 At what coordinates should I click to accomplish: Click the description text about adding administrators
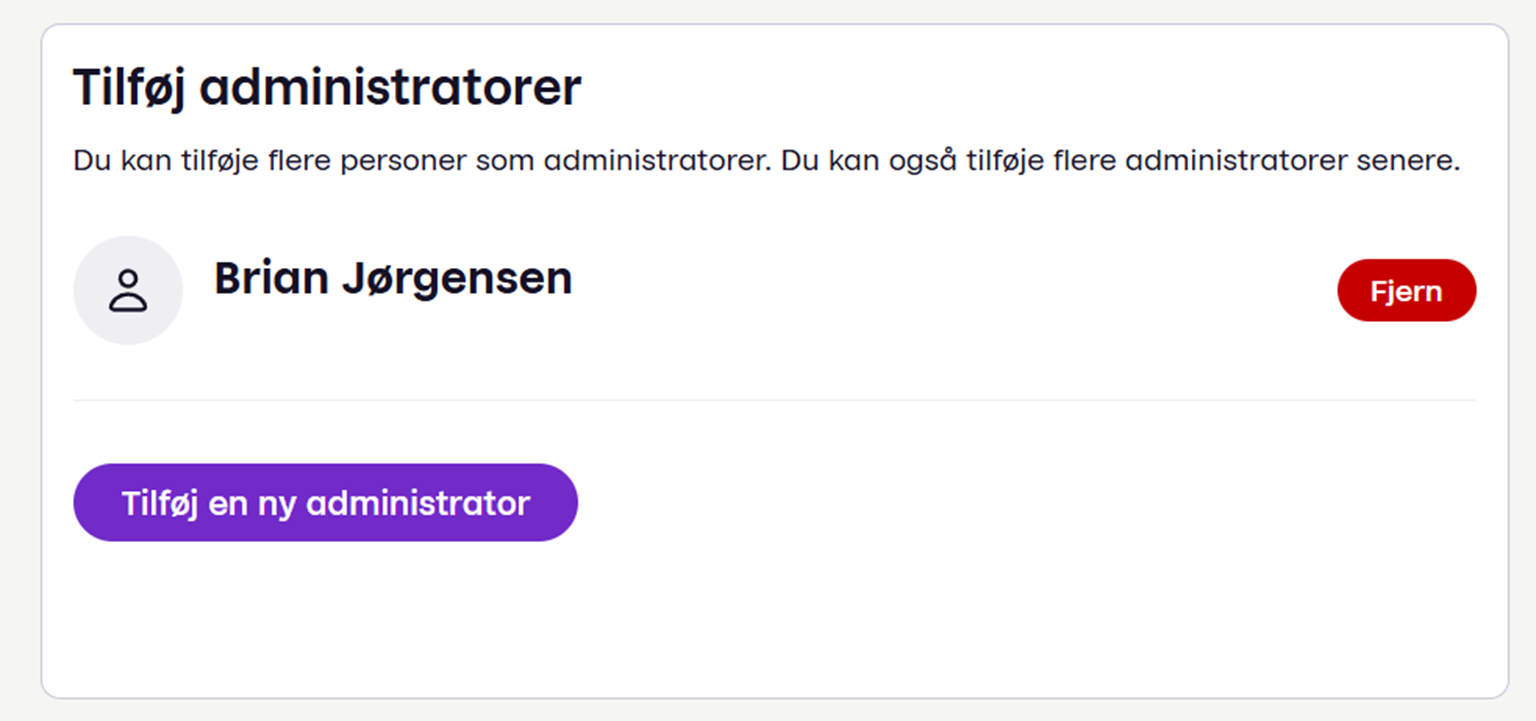click(767, 161)
